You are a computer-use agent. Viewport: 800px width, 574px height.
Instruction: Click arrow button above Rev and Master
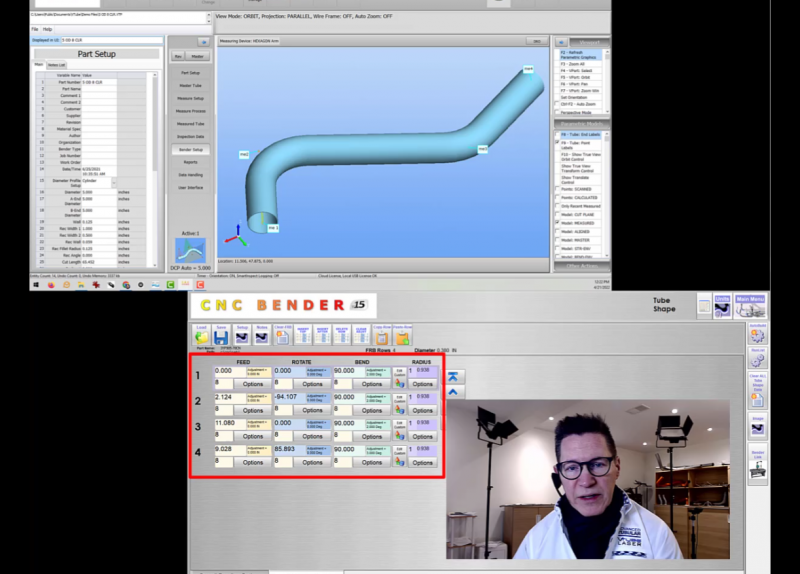pos(204,42)
